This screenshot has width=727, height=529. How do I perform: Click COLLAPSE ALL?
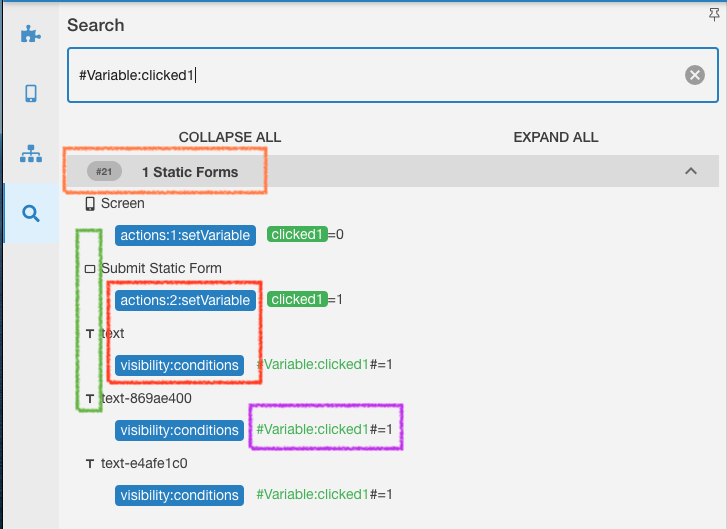coord(230,137)
